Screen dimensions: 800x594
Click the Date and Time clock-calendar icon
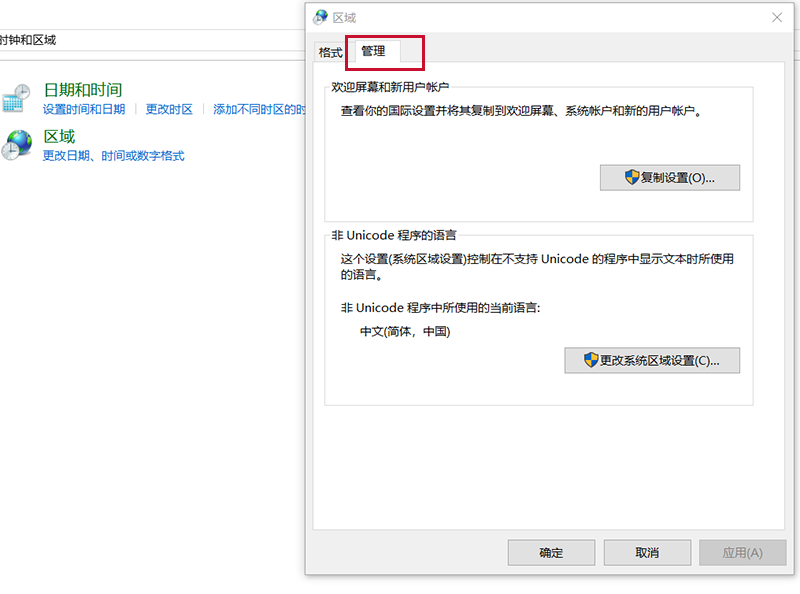[x=16, y=98]
